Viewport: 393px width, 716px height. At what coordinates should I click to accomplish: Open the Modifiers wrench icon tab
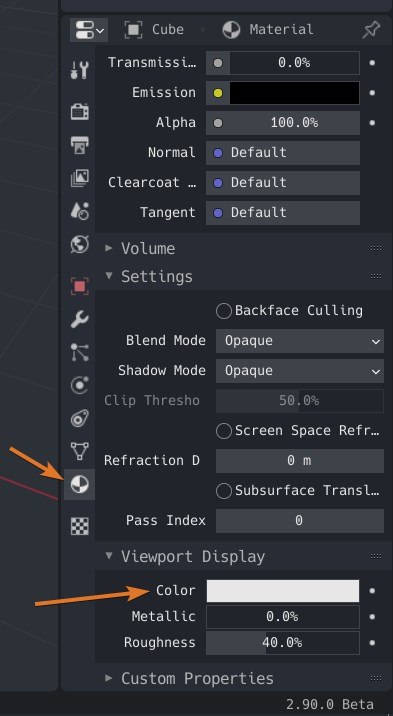click(x=79, y=319)
